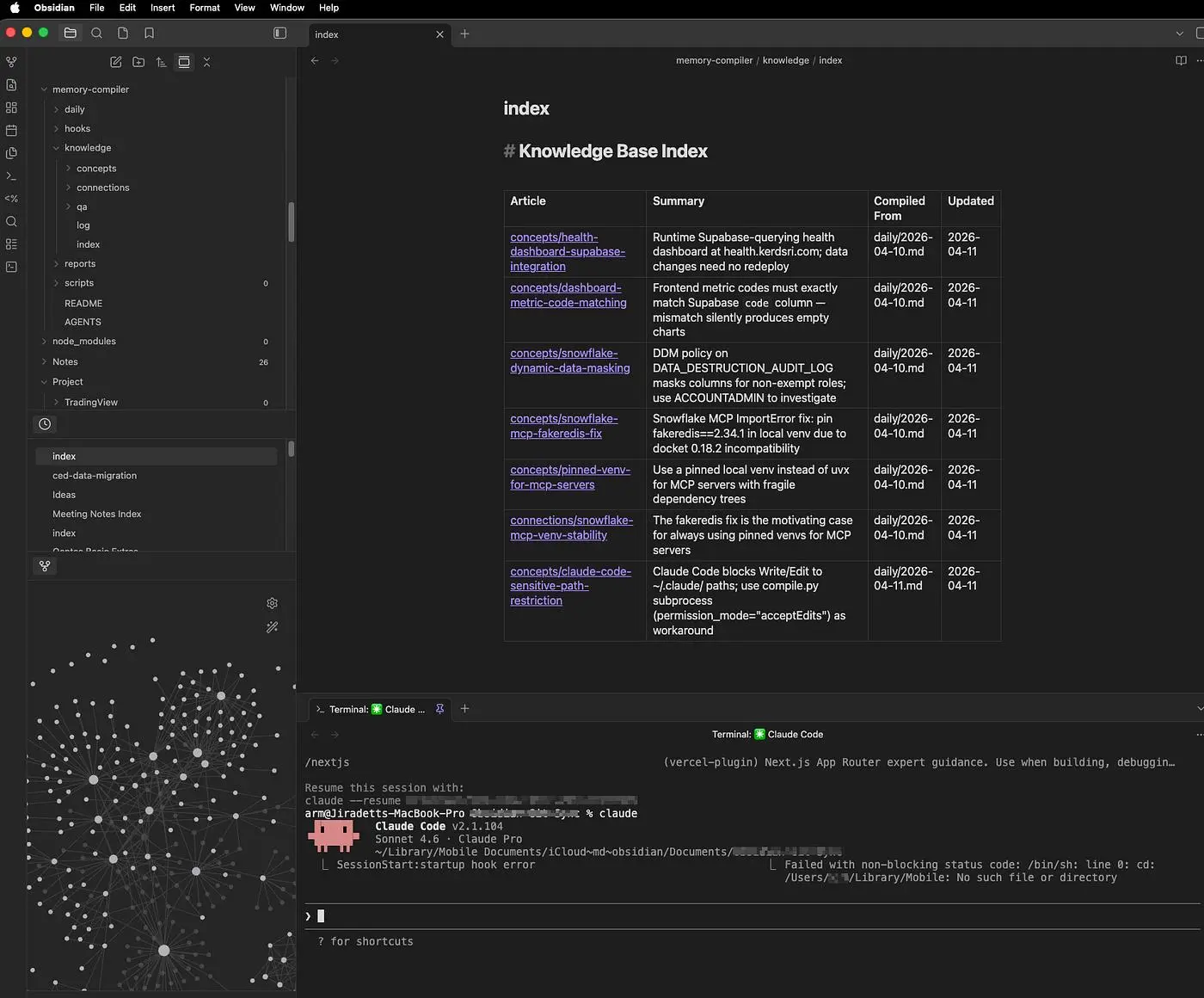
Task: Open concepts/pinned-venv-for-mcp-servers link
Action: tap(570, 477)
